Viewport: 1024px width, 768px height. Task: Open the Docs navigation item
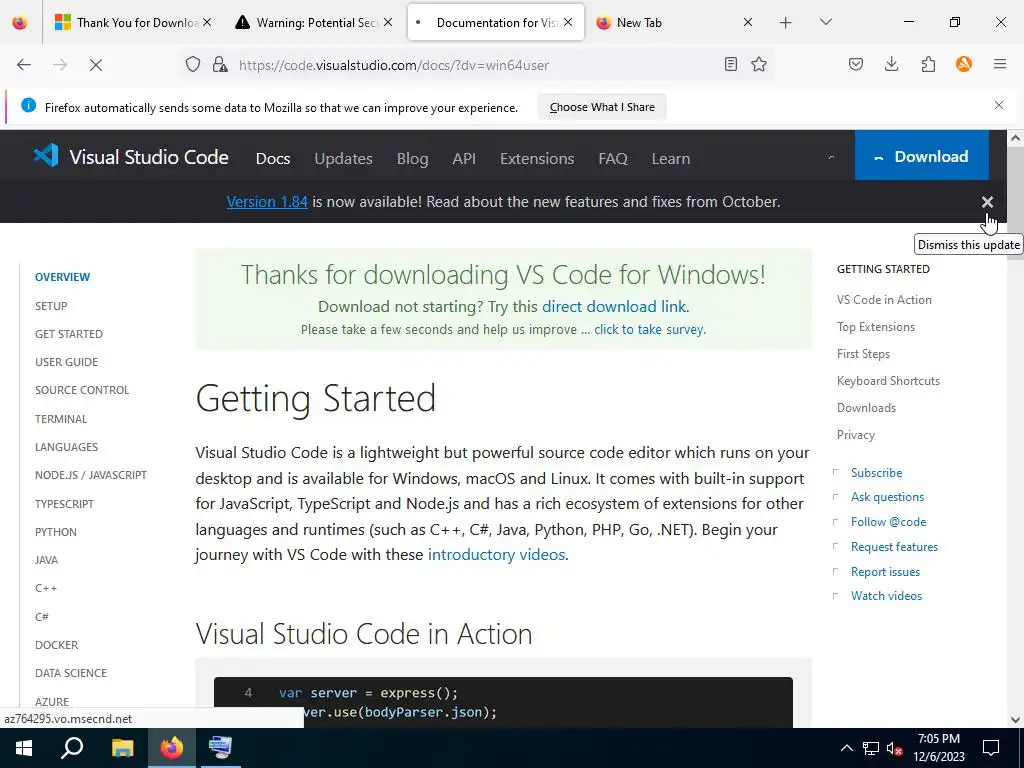pos(273,159)
